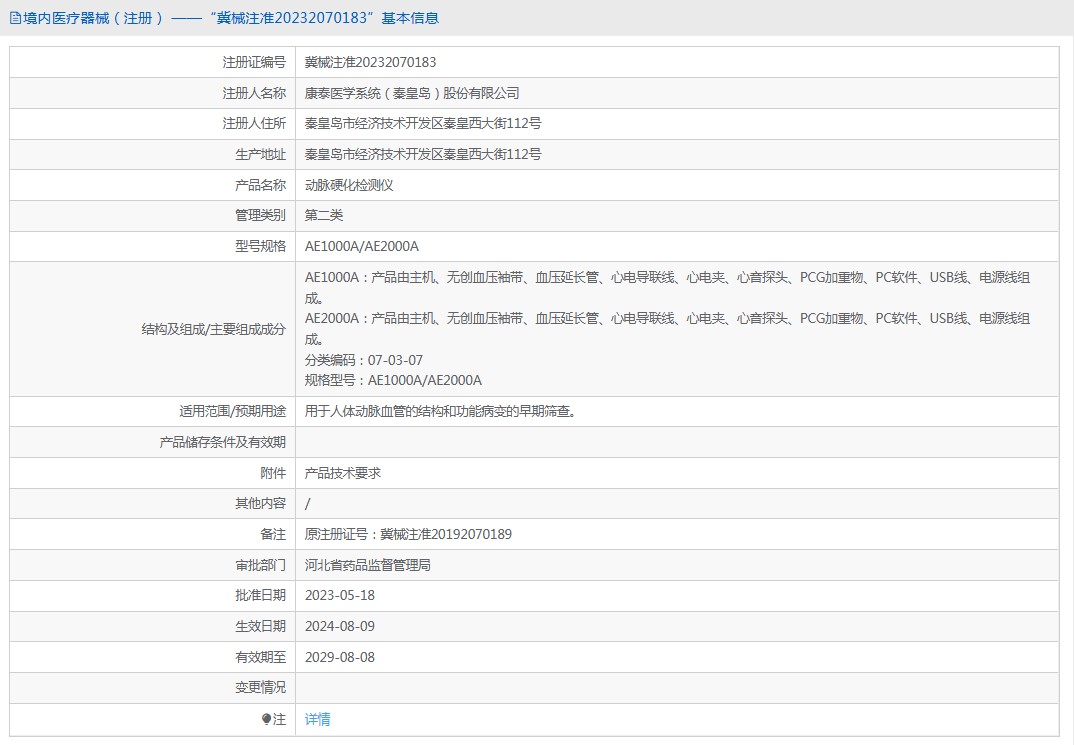The height and width of the screenshot is (745, 1074).
Task: Open the 详情 link in the note row
Action: click(x=317, y=719)
